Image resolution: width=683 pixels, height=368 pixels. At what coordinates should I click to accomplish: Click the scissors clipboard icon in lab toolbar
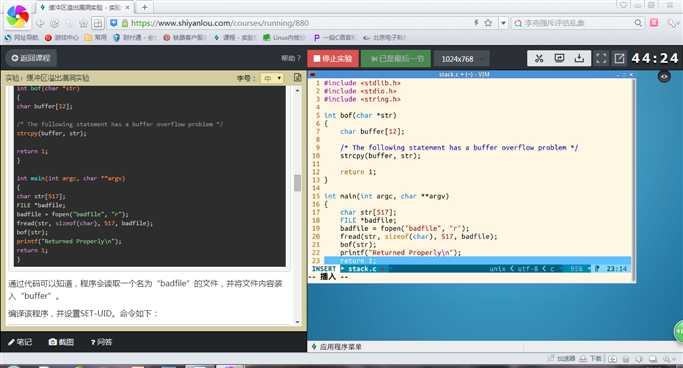click(x=539, y=58)
